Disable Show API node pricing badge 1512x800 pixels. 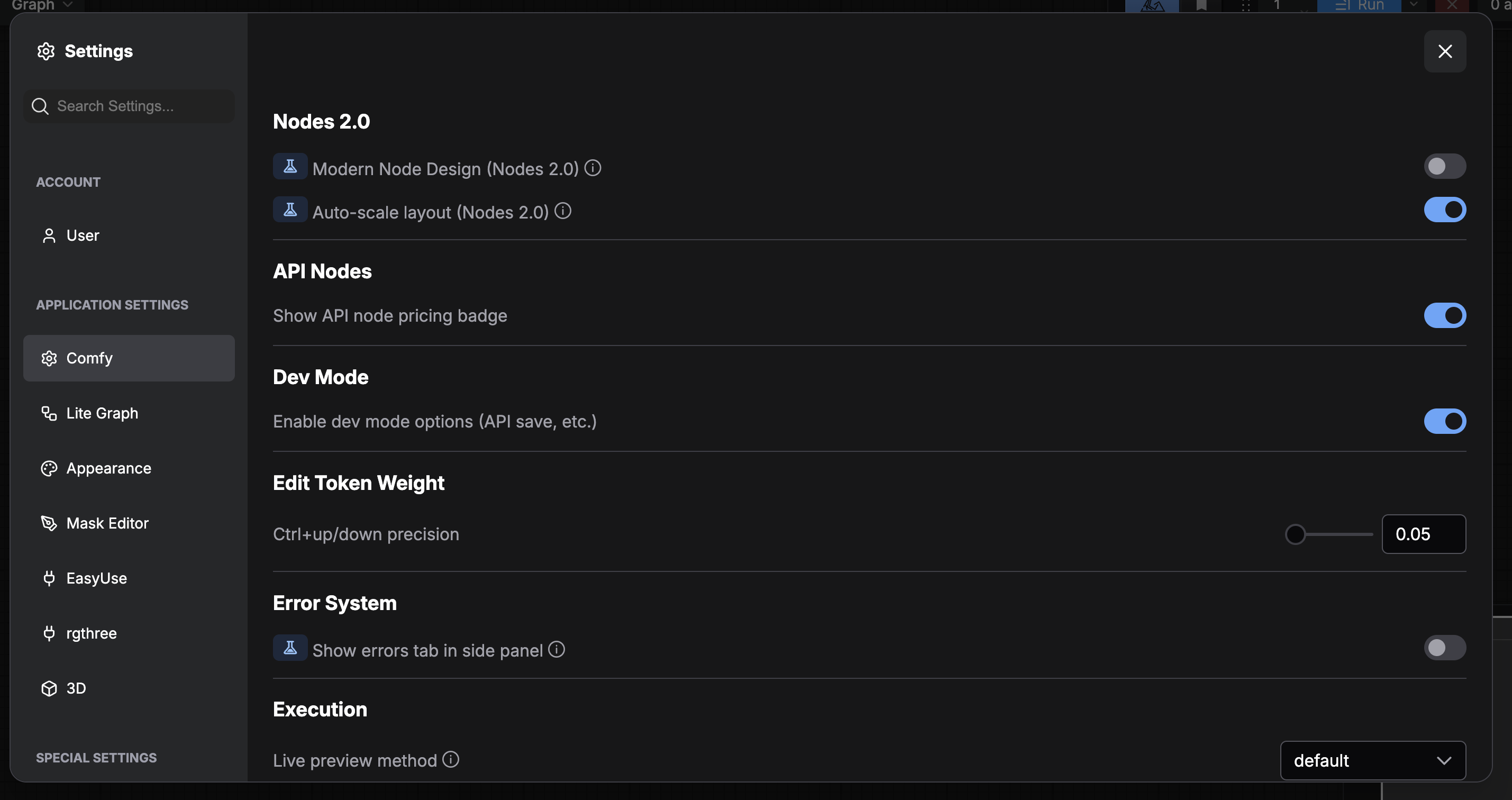tap(1444, 316)
